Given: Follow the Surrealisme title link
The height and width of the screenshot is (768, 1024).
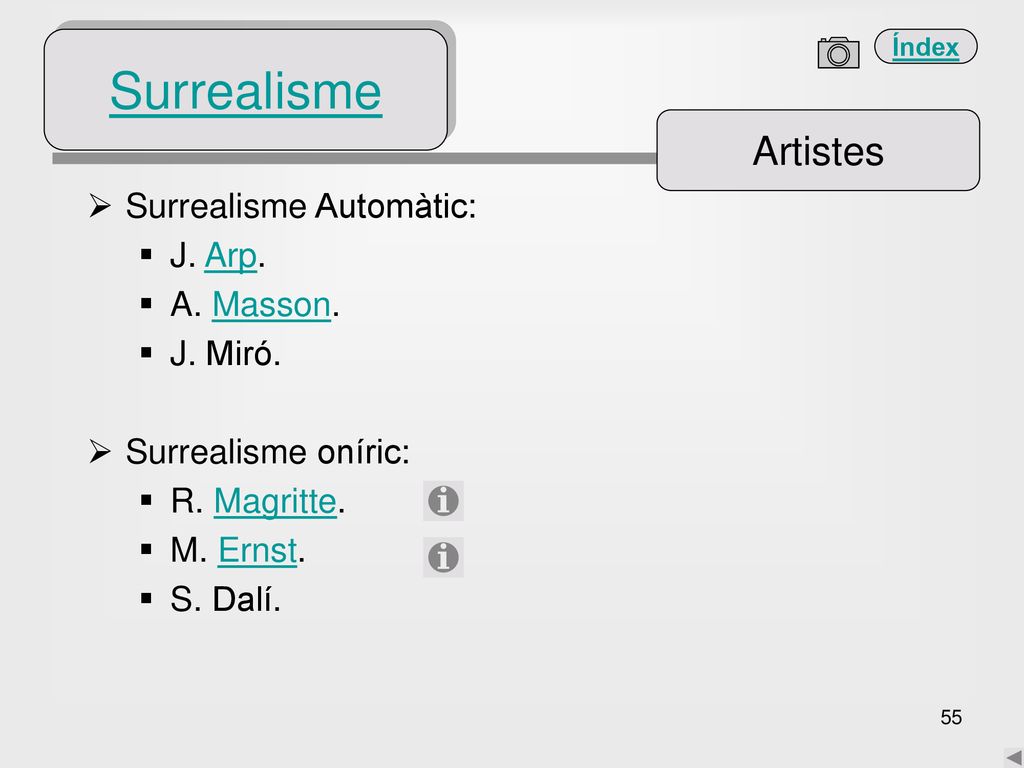Looking at the screenshot, I should pyautogui.click(x=246, y=91).
